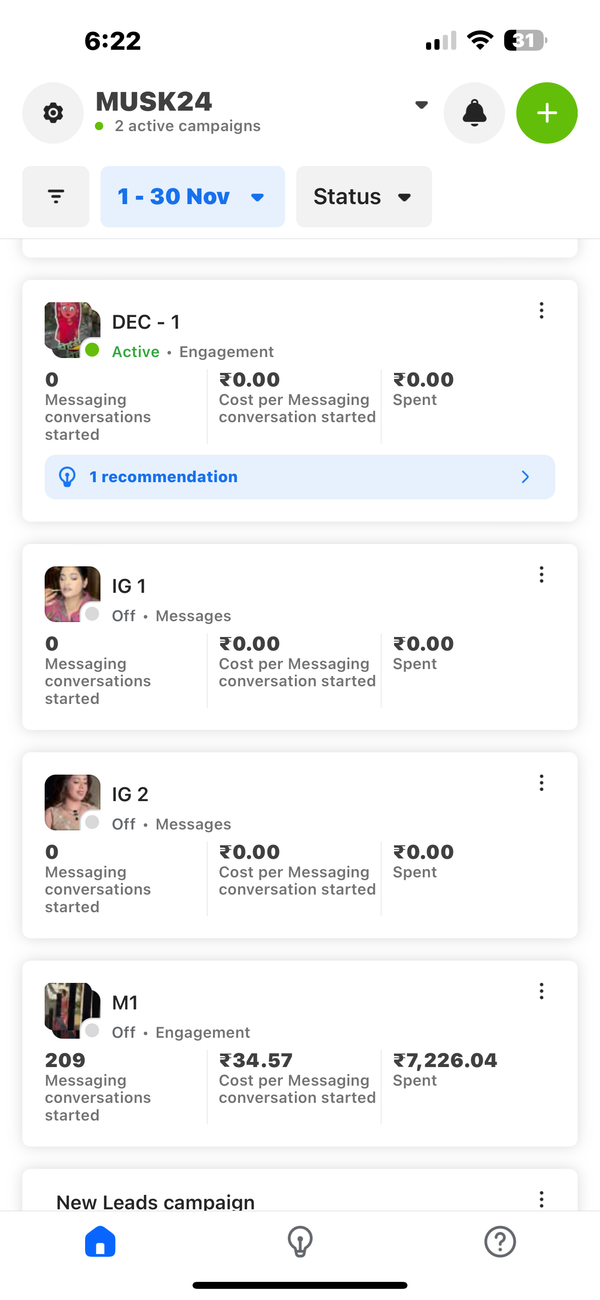Open three-dot menu for DEC - 1 campaign
This screenshot has width=600, height=1300.
[x=541, y=310]
